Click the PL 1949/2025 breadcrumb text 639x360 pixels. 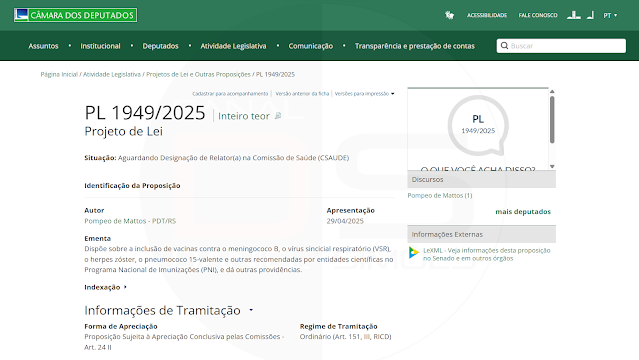pos(275,74)
